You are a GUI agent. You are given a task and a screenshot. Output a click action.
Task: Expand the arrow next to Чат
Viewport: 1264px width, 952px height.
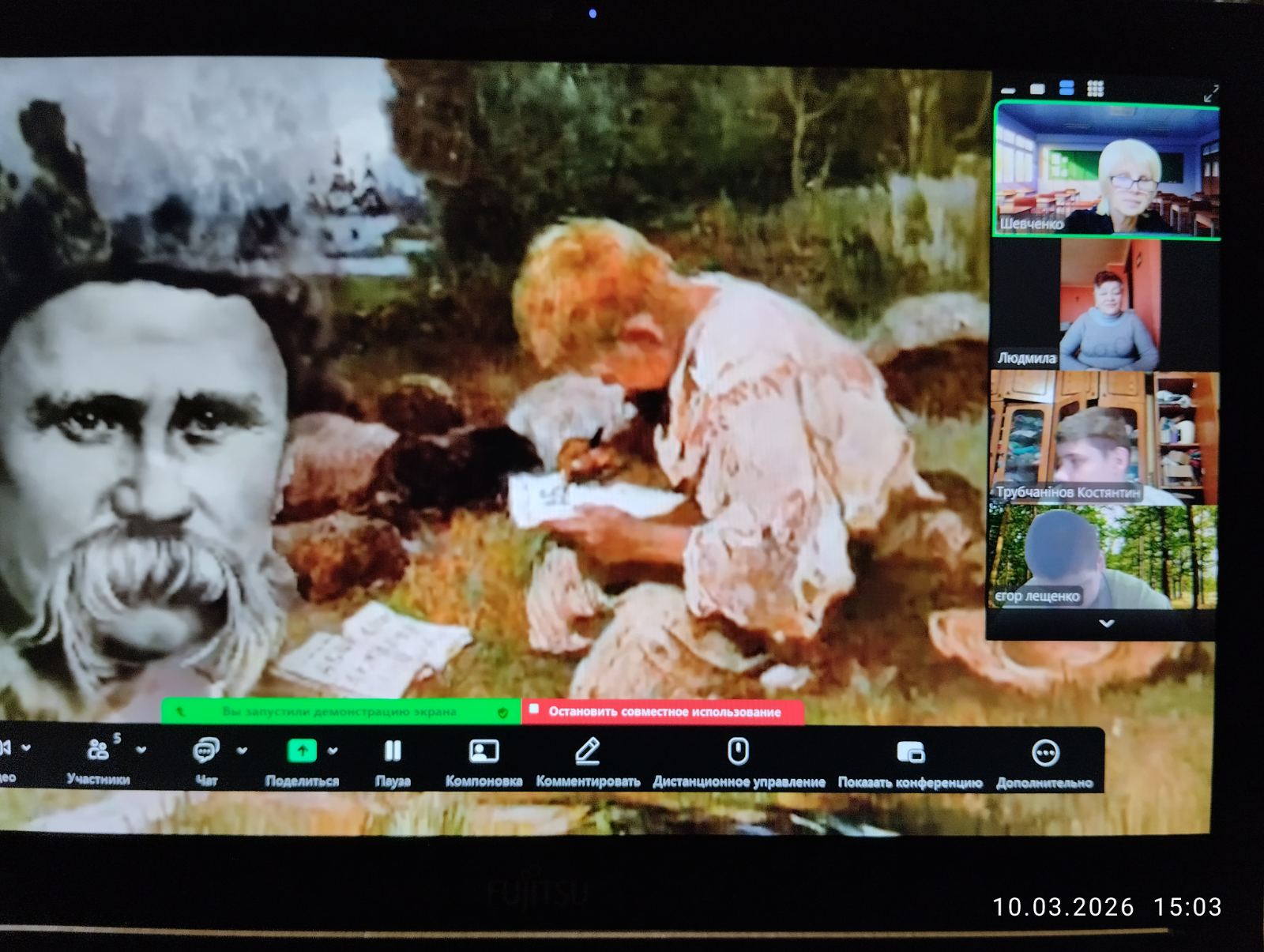tap(242, 750)
